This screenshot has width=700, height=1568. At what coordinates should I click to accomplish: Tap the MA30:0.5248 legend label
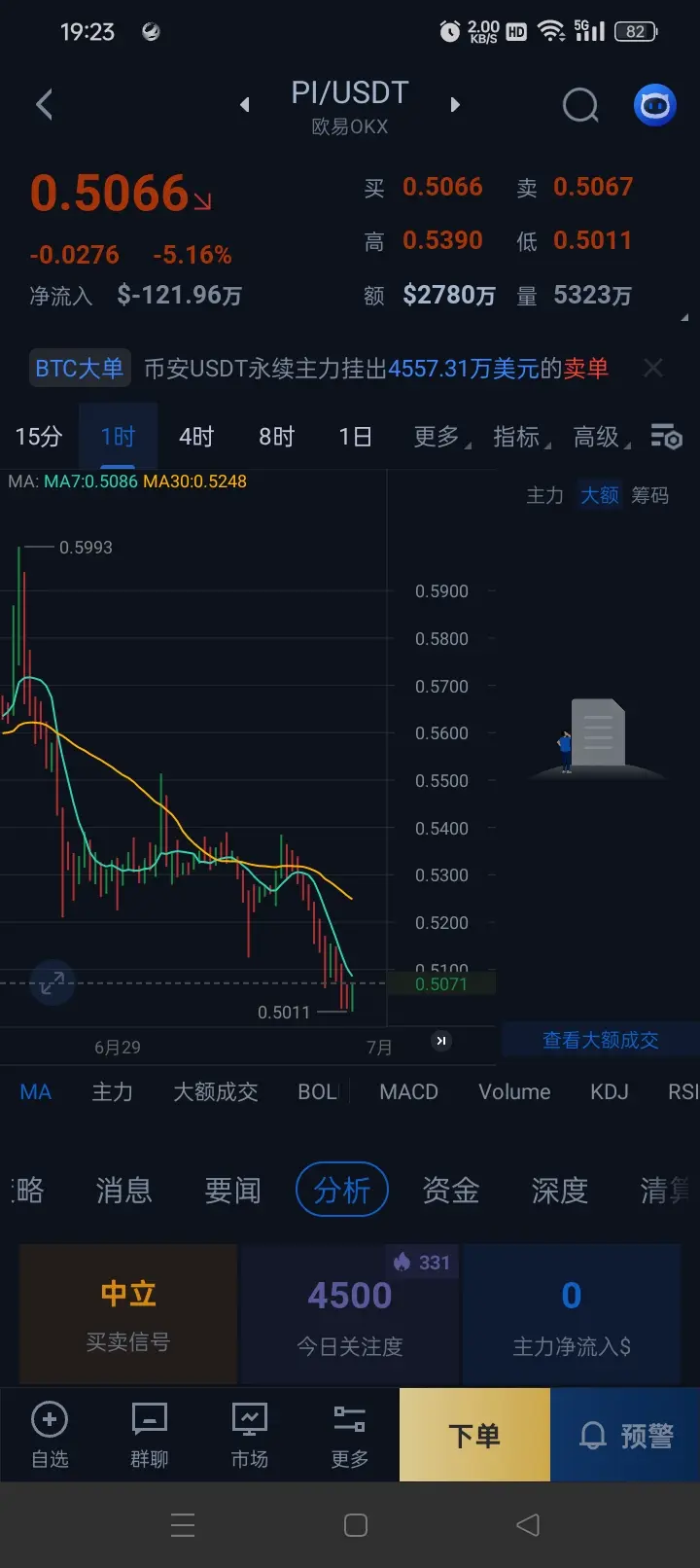tap(194, 481)
